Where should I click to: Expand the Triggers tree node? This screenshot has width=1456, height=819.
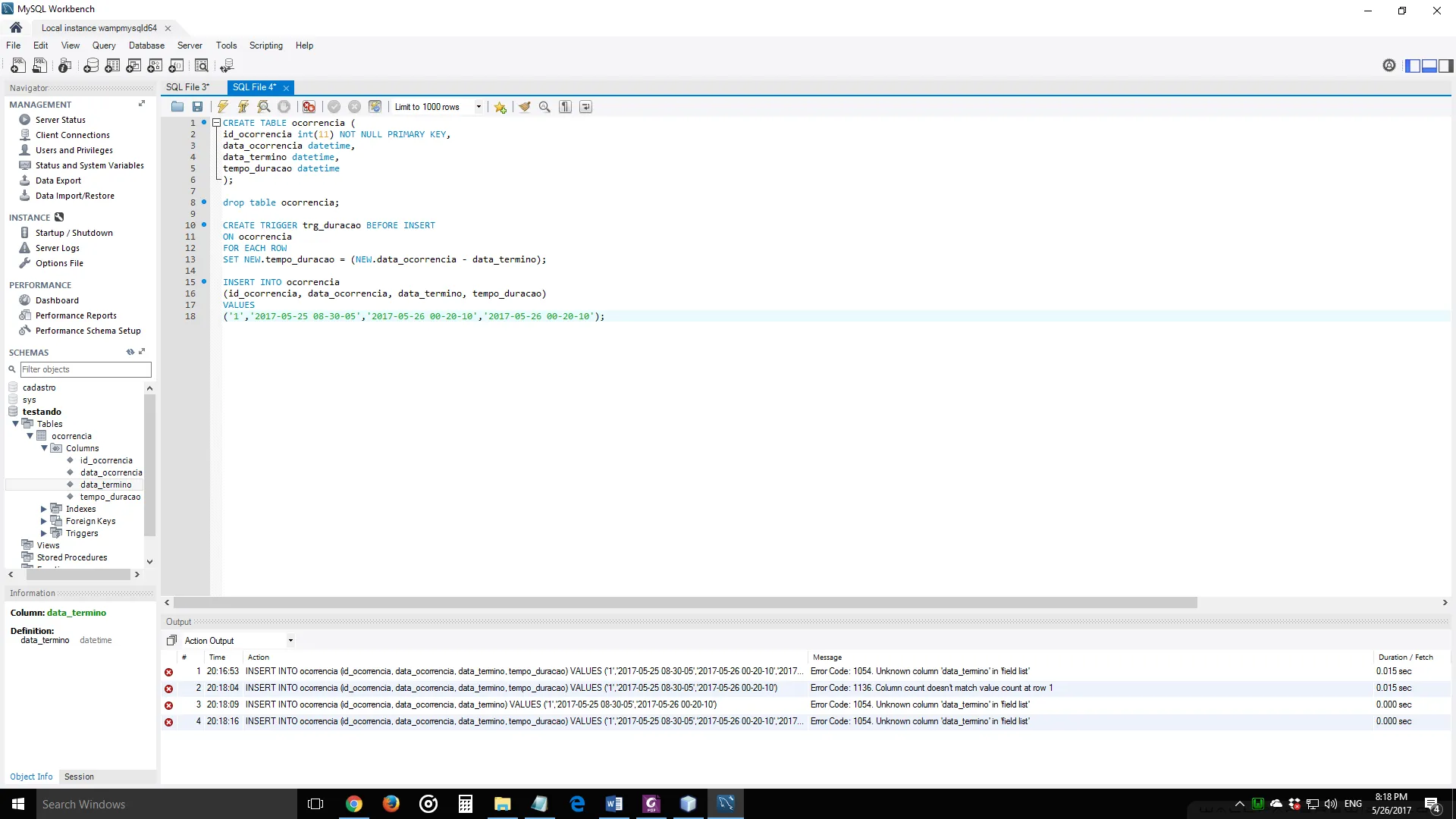pos(43,533)
